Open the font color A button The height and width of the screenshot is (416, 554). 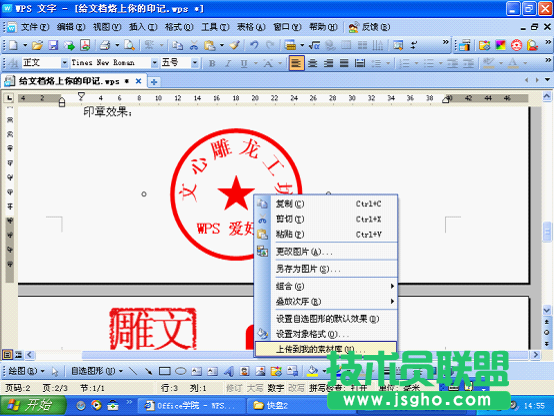(x=513, y=63)
